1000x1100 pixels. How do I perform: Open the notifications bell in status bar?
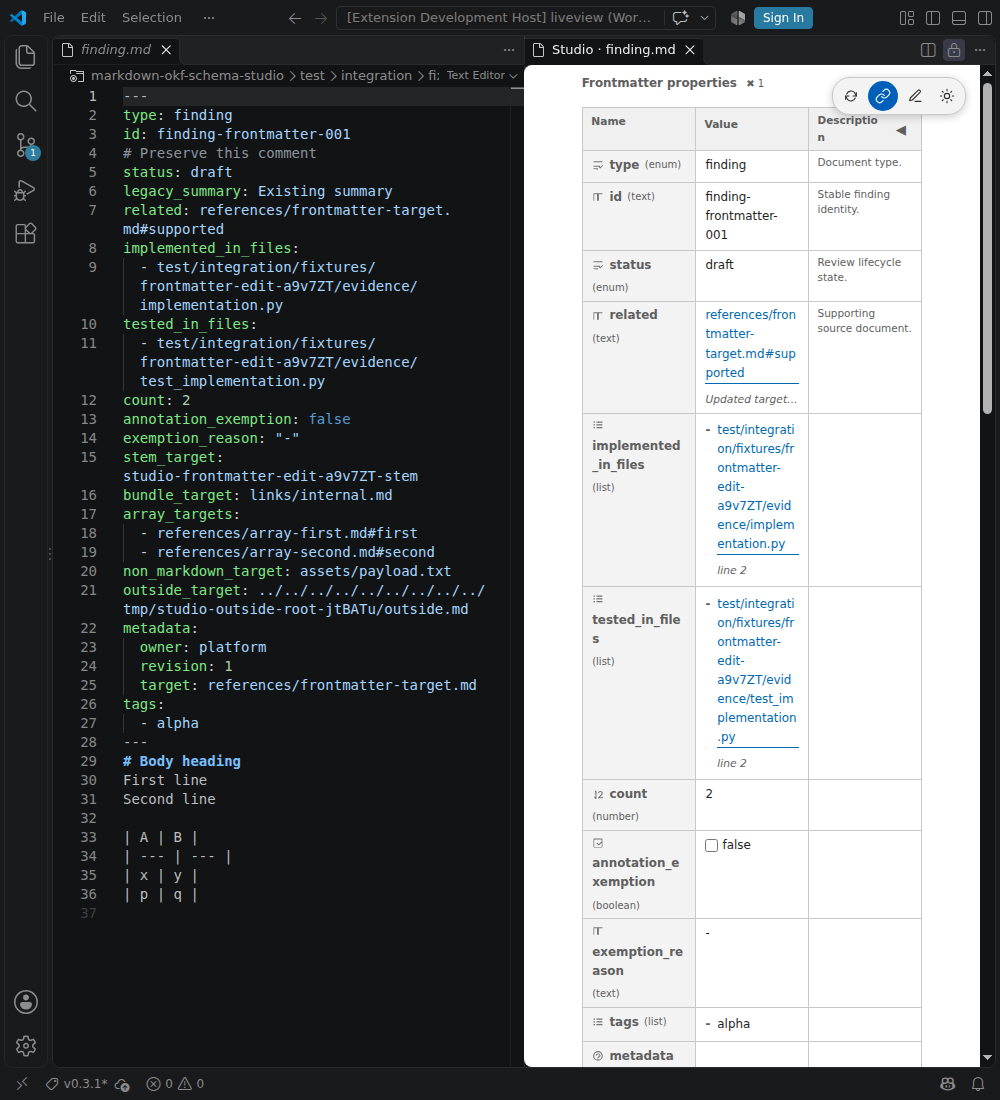click(x=978, y=1084)
